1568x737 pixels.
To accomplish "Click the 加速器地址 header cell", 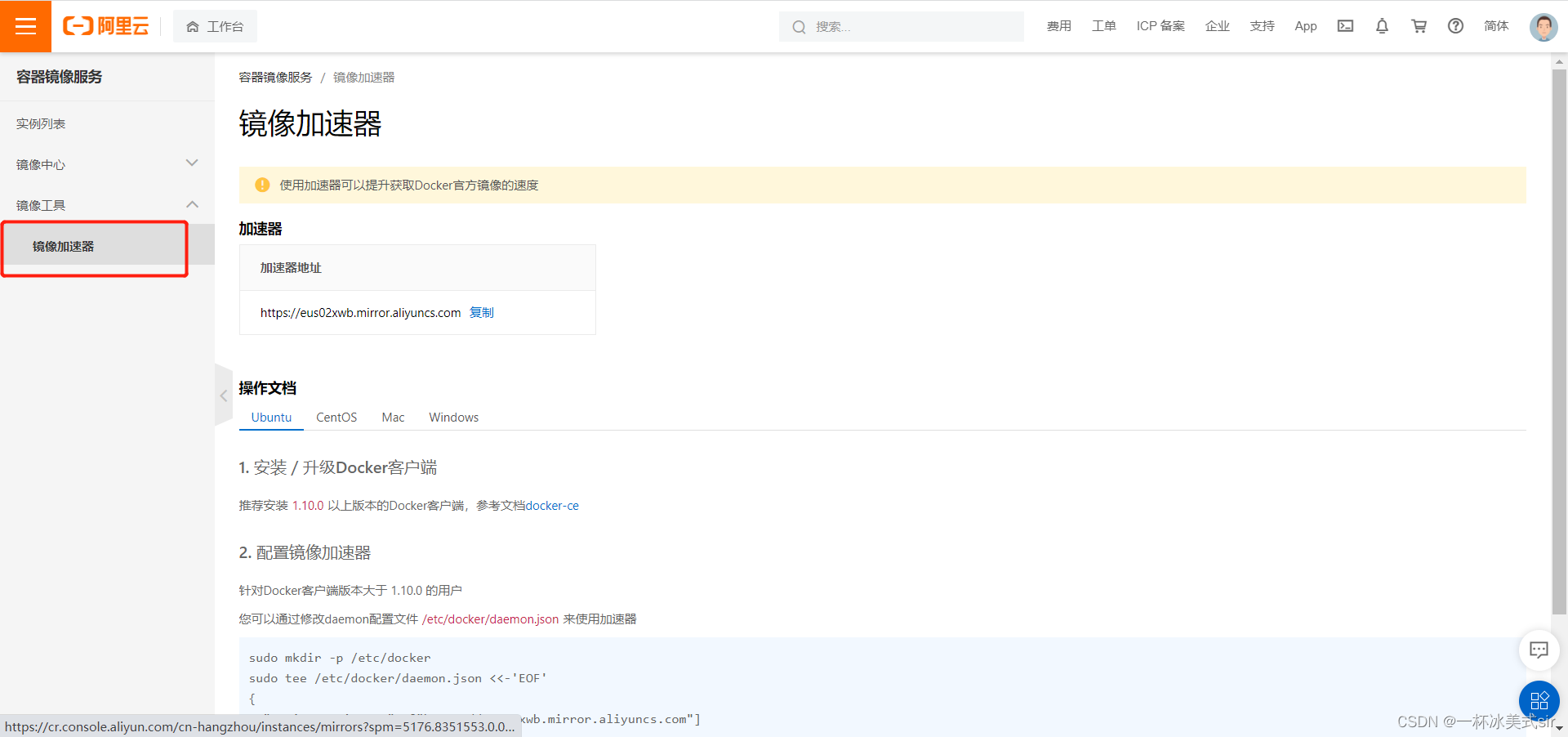I will point(417,267).
